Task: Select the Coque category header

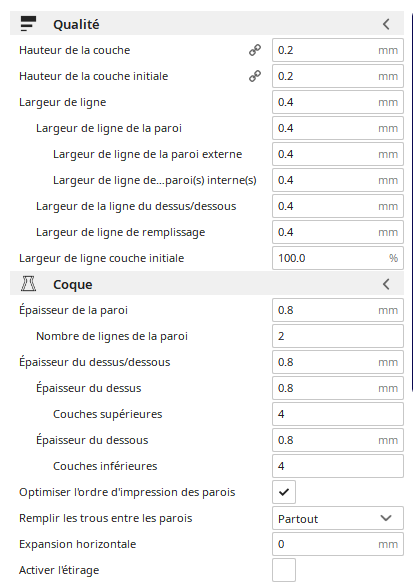Action: tap(207, 283)
